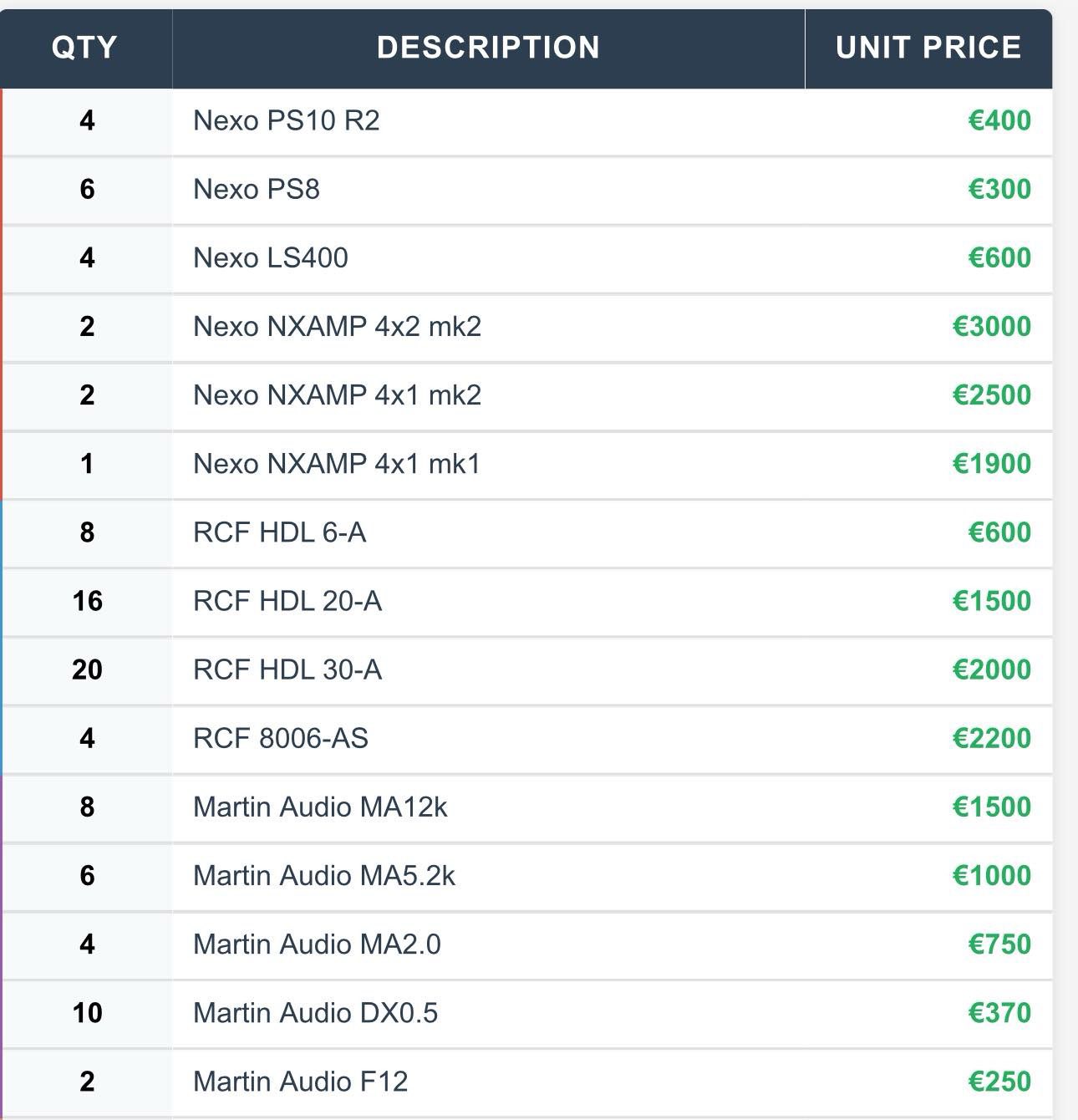This screenshot has height=1120, width=1078.
Task: Click the Nexo PS8 description
Action: 257,189
